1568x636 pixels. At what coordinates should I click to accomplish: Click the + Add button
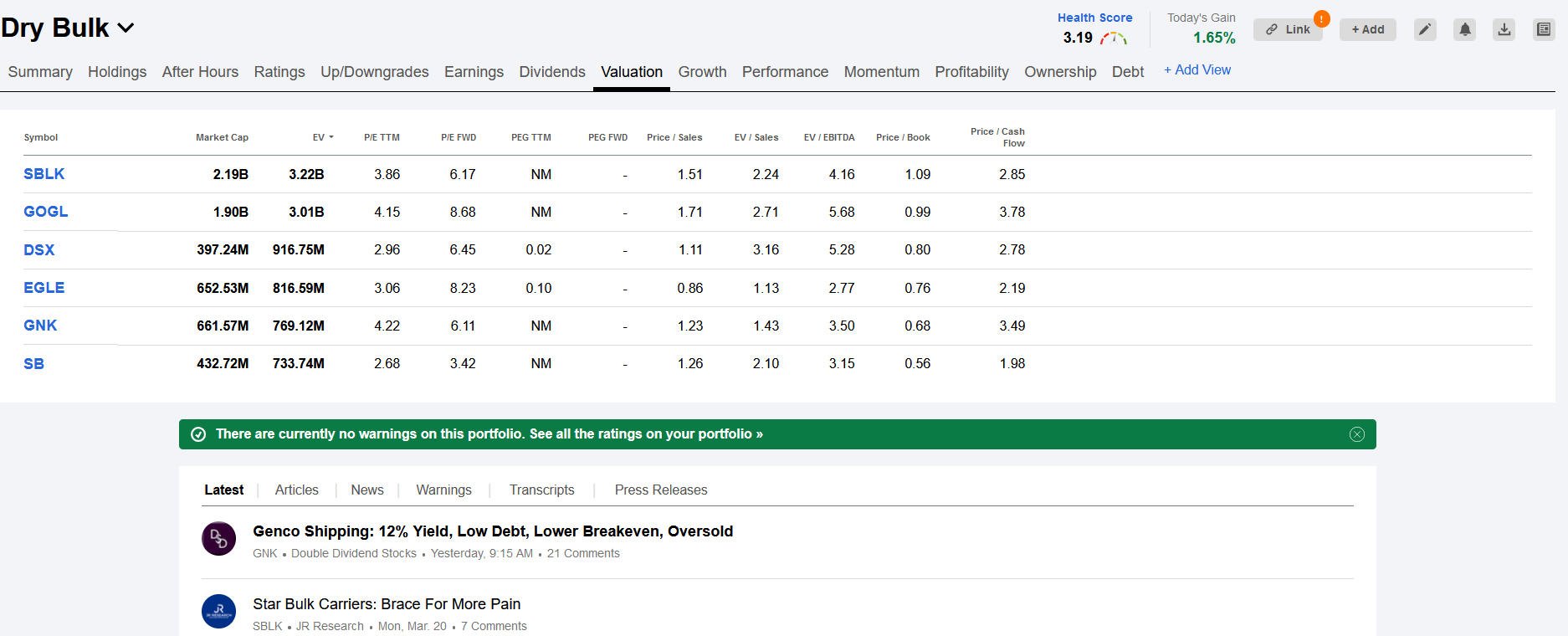click(1368, 29)
